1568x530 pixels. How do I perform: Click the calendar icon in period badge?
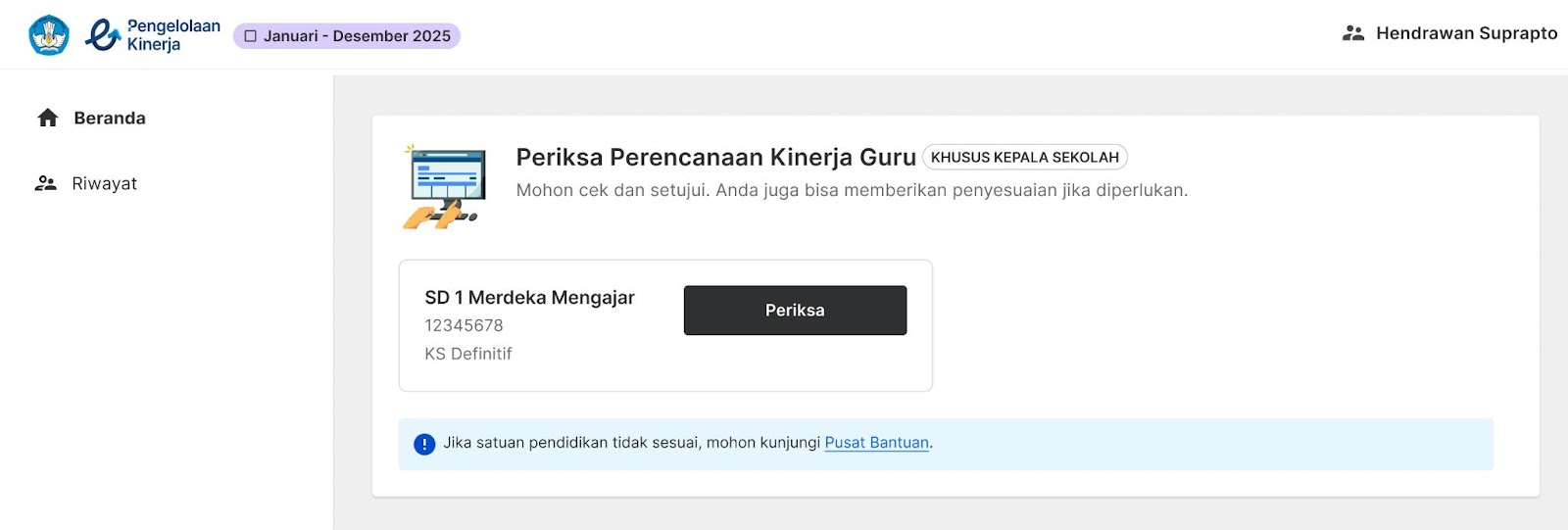[x=251, y=36]
